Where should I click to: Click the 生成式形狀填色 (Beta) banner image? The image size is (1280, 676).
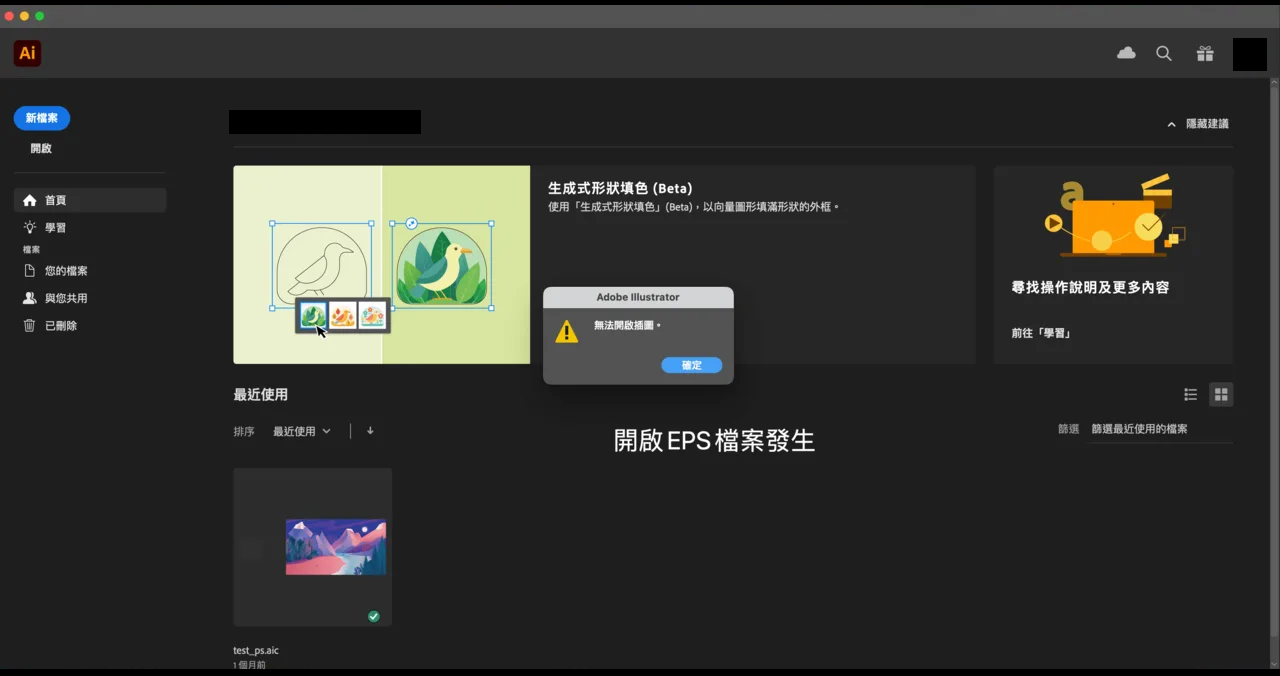382,265
